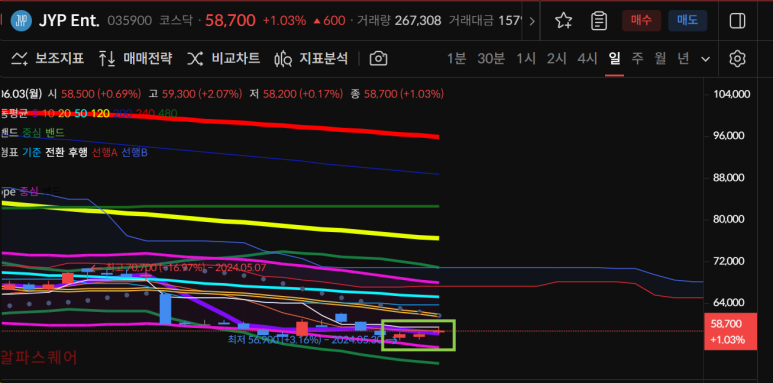Capture chart with camera icon
The height and width of the screenshot is (383, 773).
(x=378, y=59)
